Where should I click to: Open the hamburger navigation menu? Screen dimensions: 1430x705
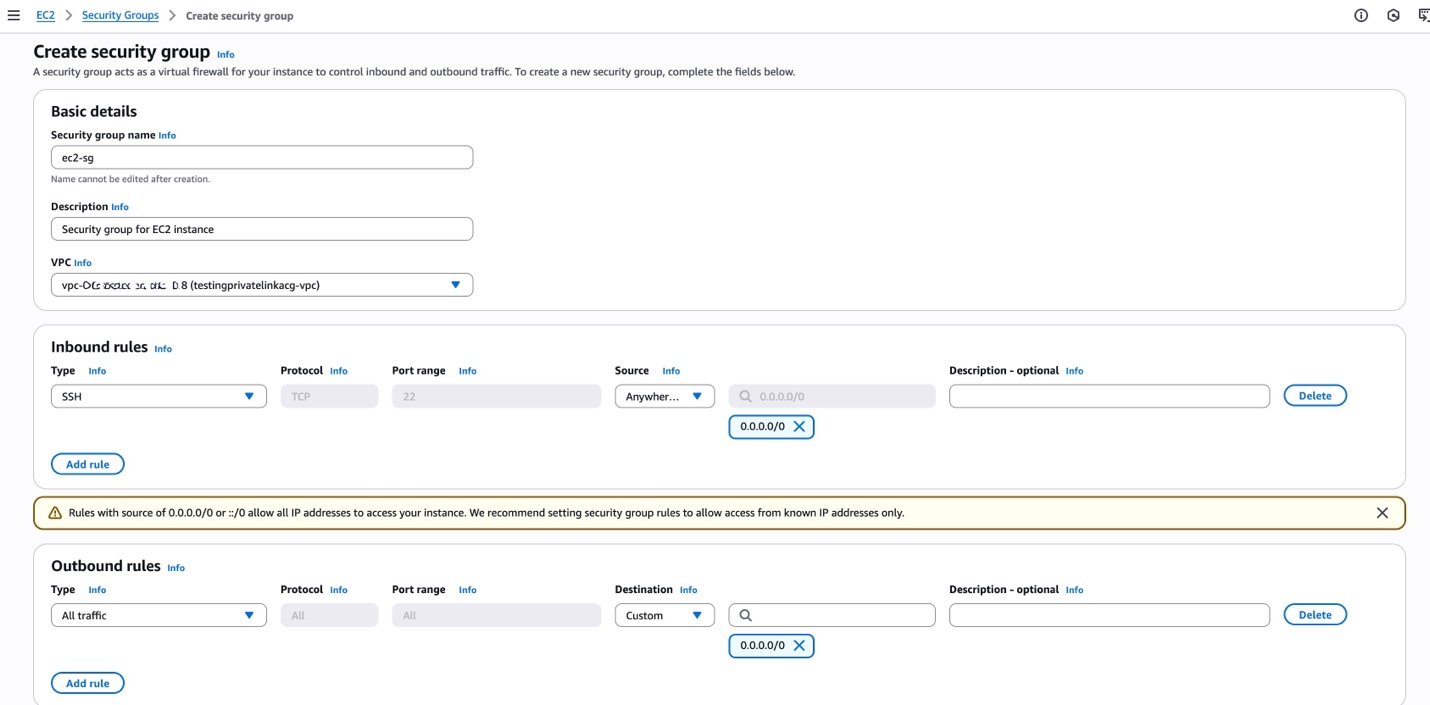pyautogui.click(x=14, y=16)
